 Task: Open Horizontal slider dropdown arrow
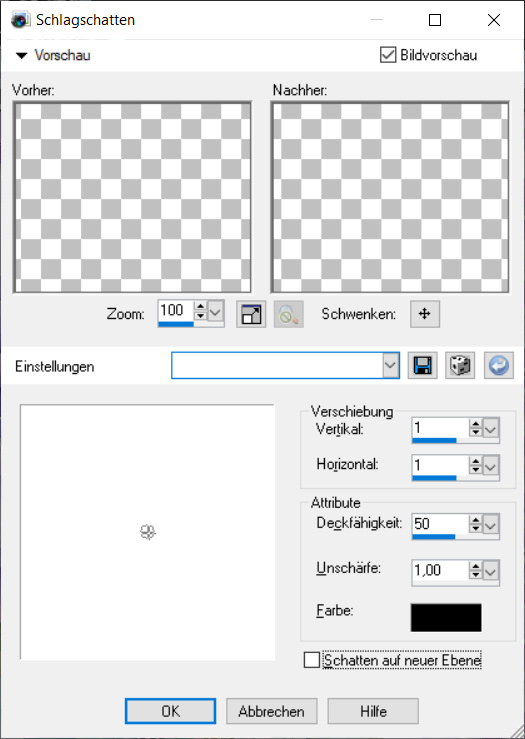491,467
